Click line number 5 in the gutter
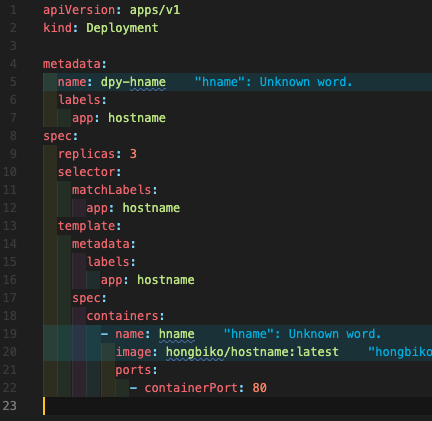Image resolution: width=432 pixels, height=421 pixels. [x=13, y=82]
